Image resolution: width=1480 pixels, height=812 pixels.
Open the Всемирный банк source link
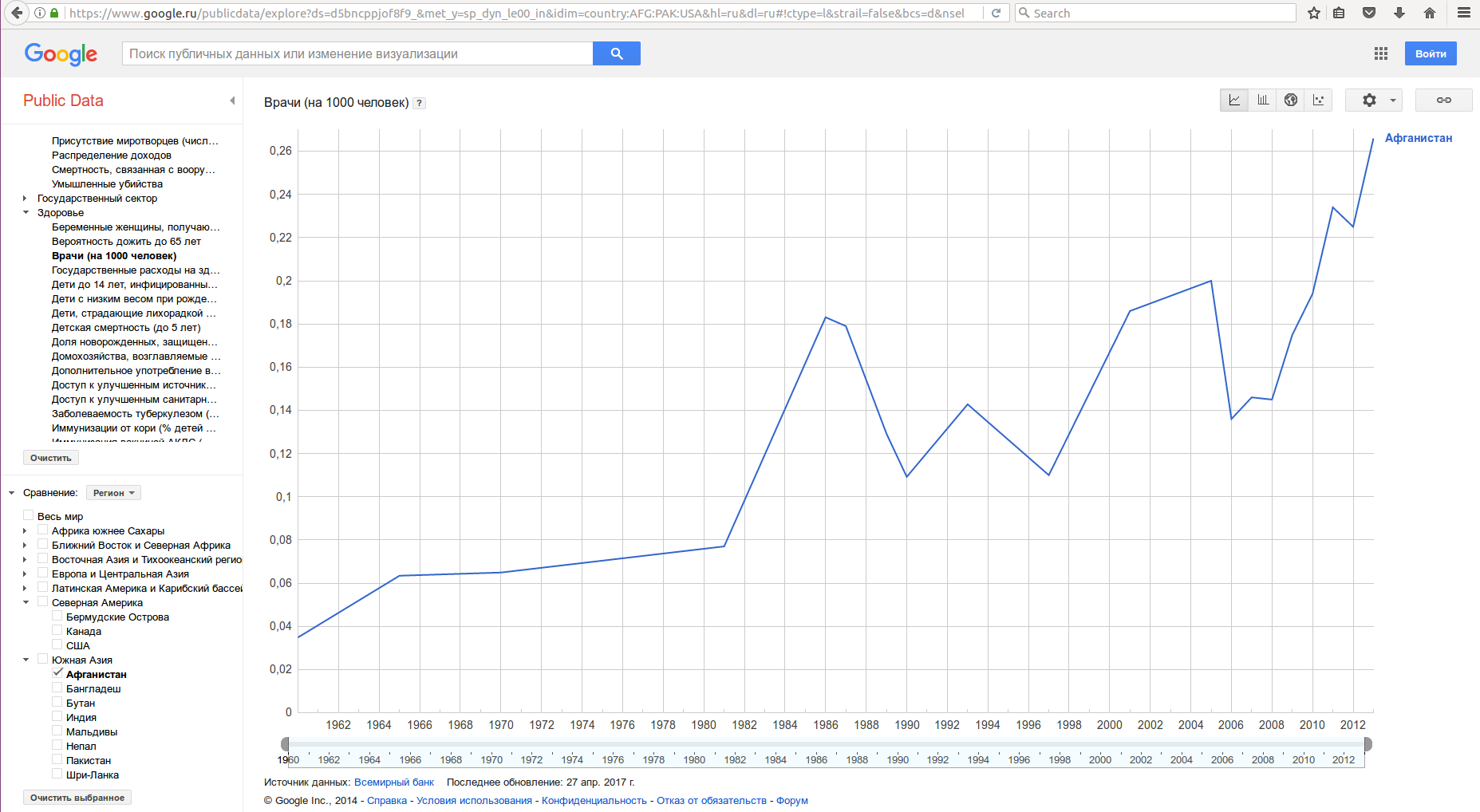393,782
